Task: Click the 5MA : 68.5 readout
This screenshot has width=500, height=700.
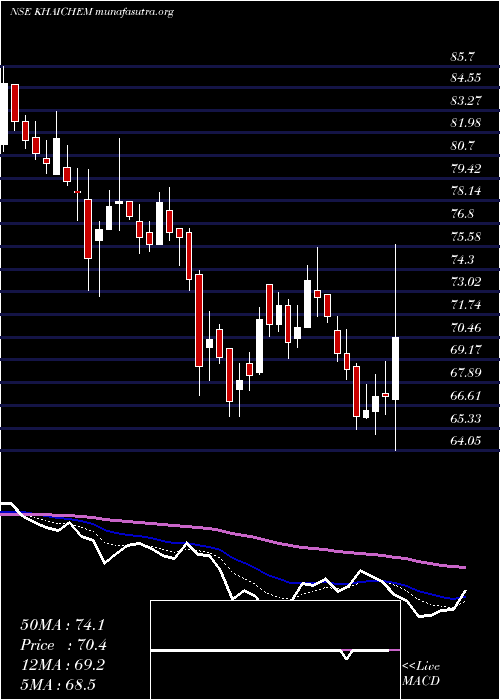Action: click(x=58, y=685)
